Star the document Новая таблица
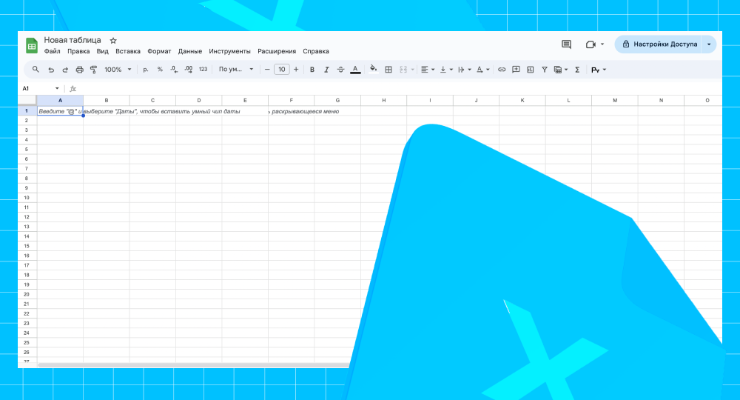Viewport: 740px width, 400px height. pyautogui.click(x=113, y=40)
